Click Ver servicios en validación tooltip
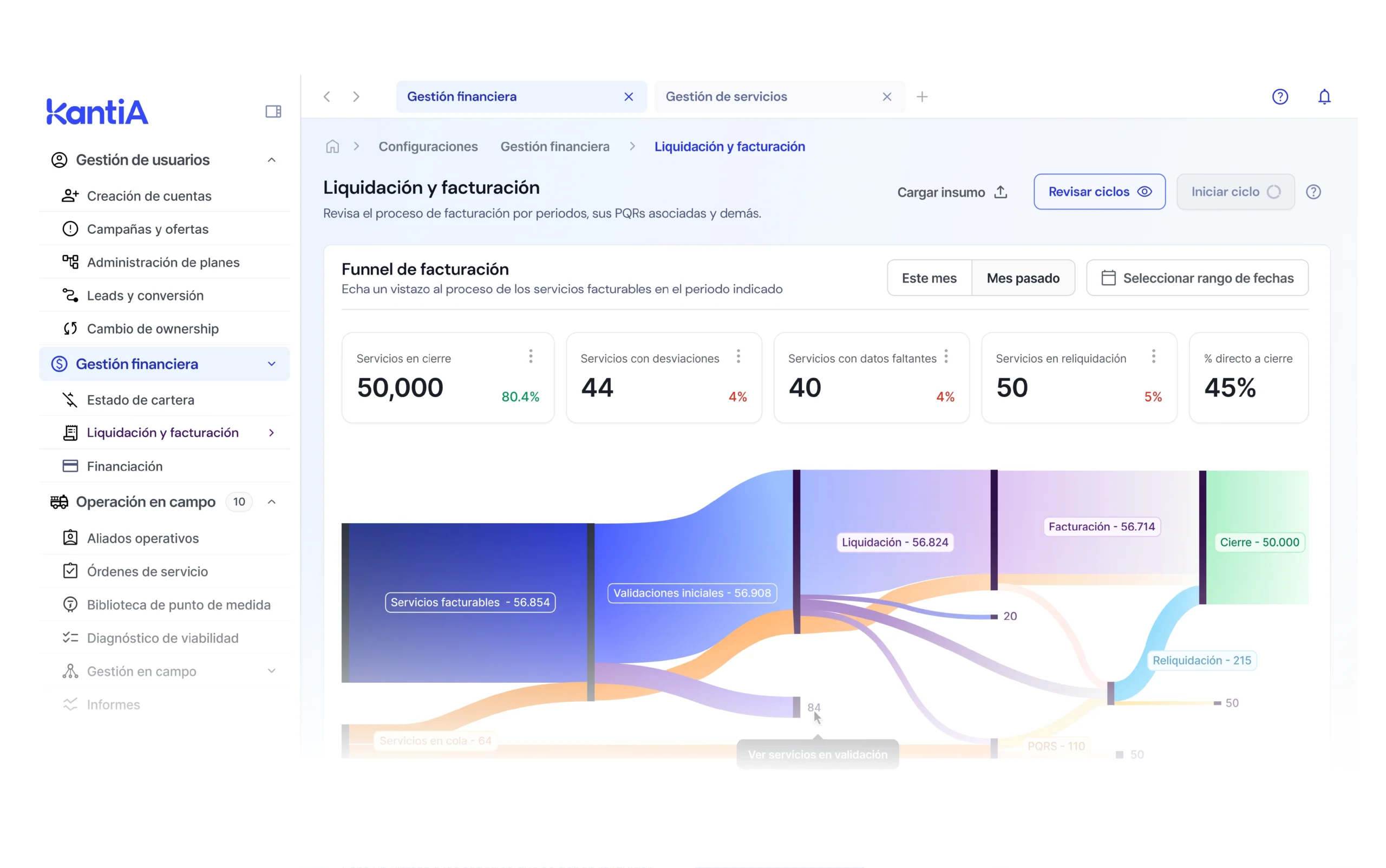The image size is (1386, 868). point(817,754)
